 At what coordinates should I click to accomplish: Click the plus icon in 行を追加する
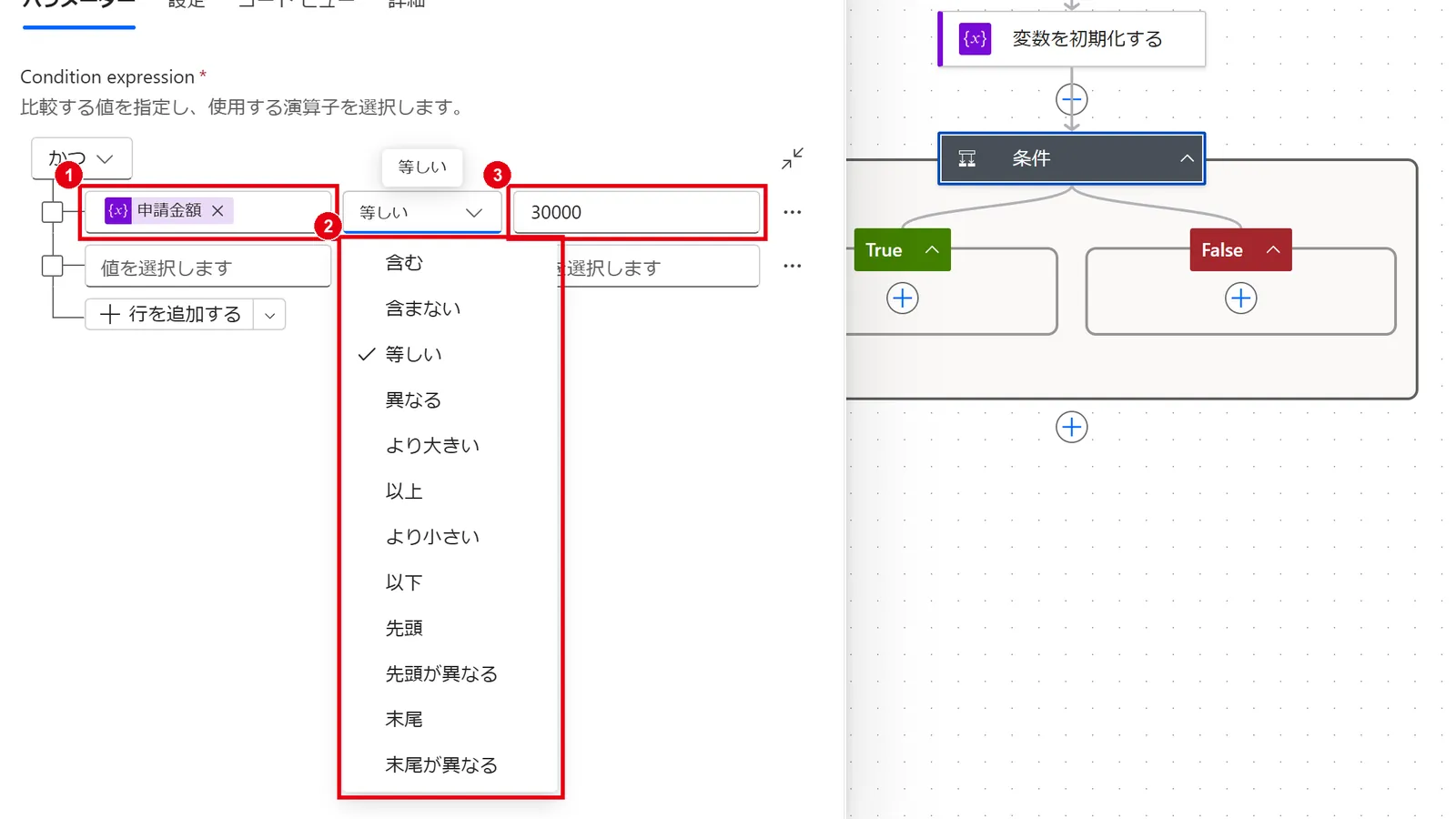(x=110, y=314)
